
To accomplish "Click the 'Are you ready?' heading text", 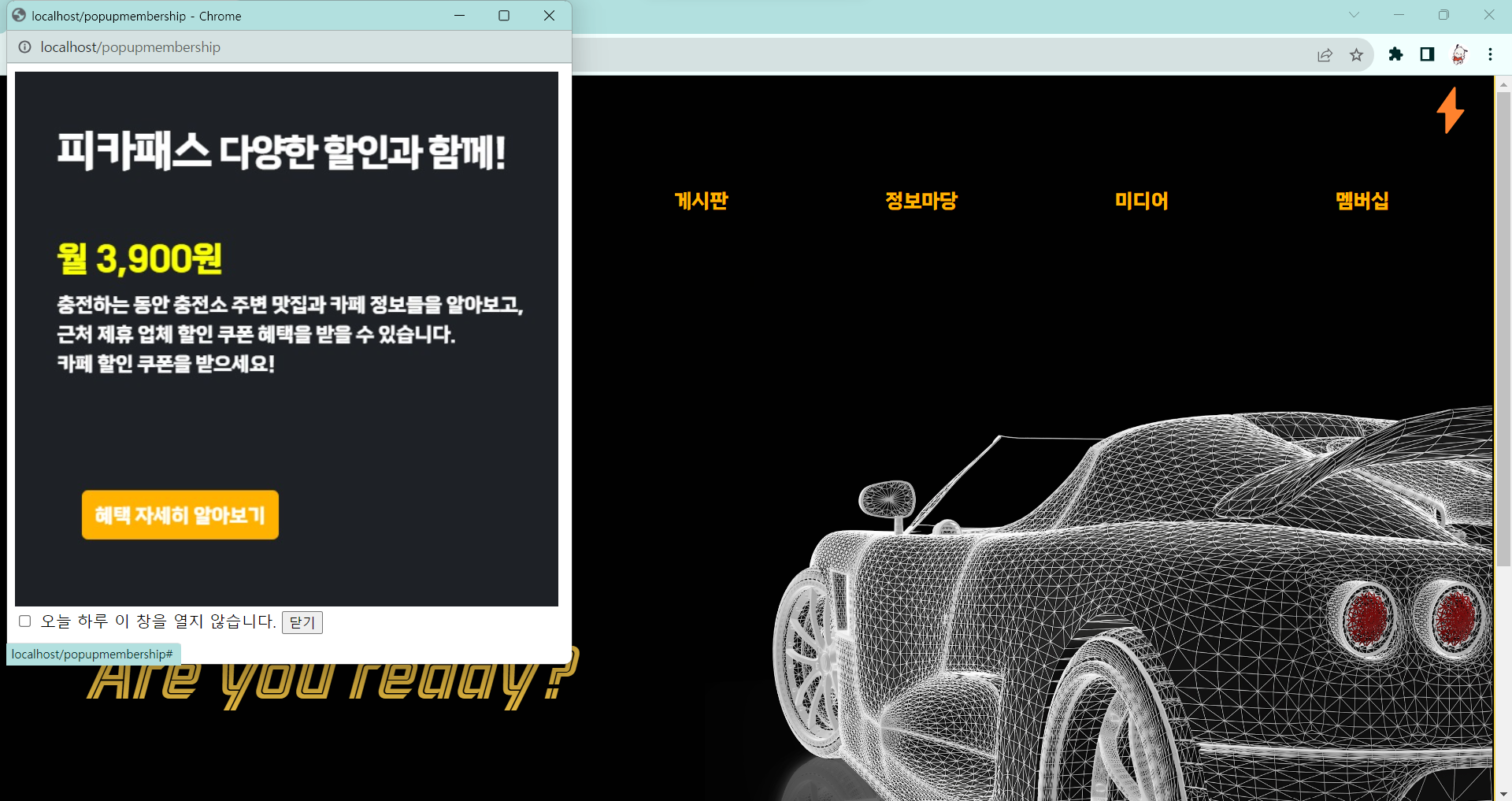I will click(x=334, y=679).
